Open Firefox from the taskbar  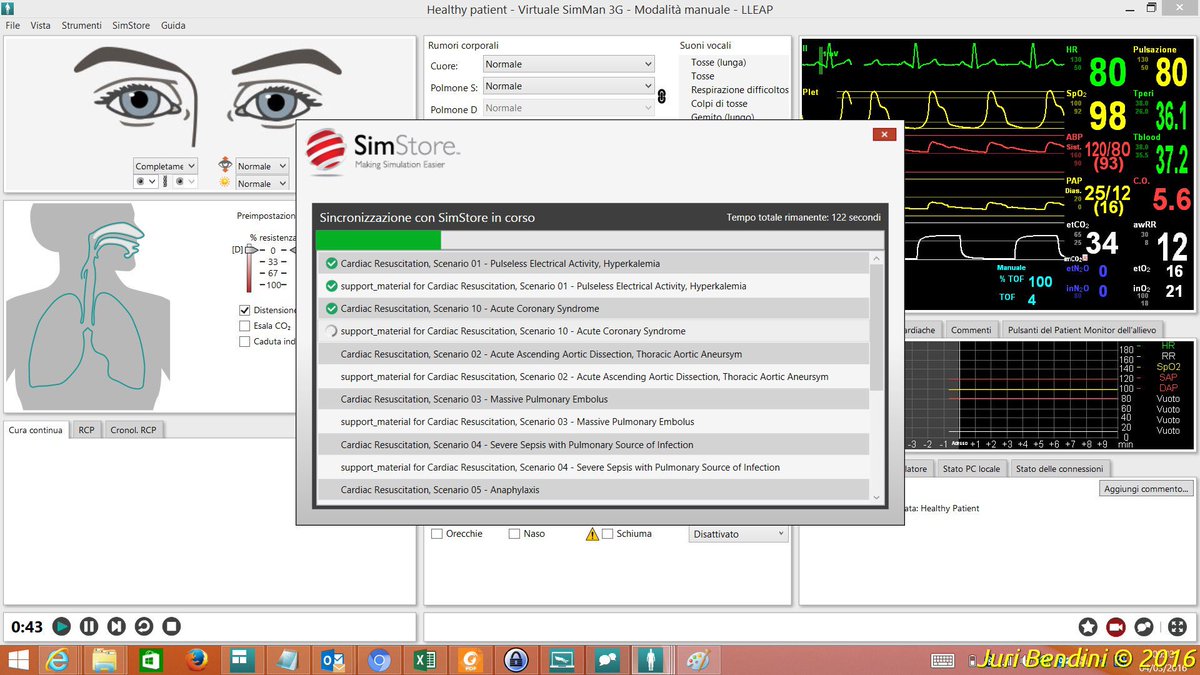(x=198, y=660)
